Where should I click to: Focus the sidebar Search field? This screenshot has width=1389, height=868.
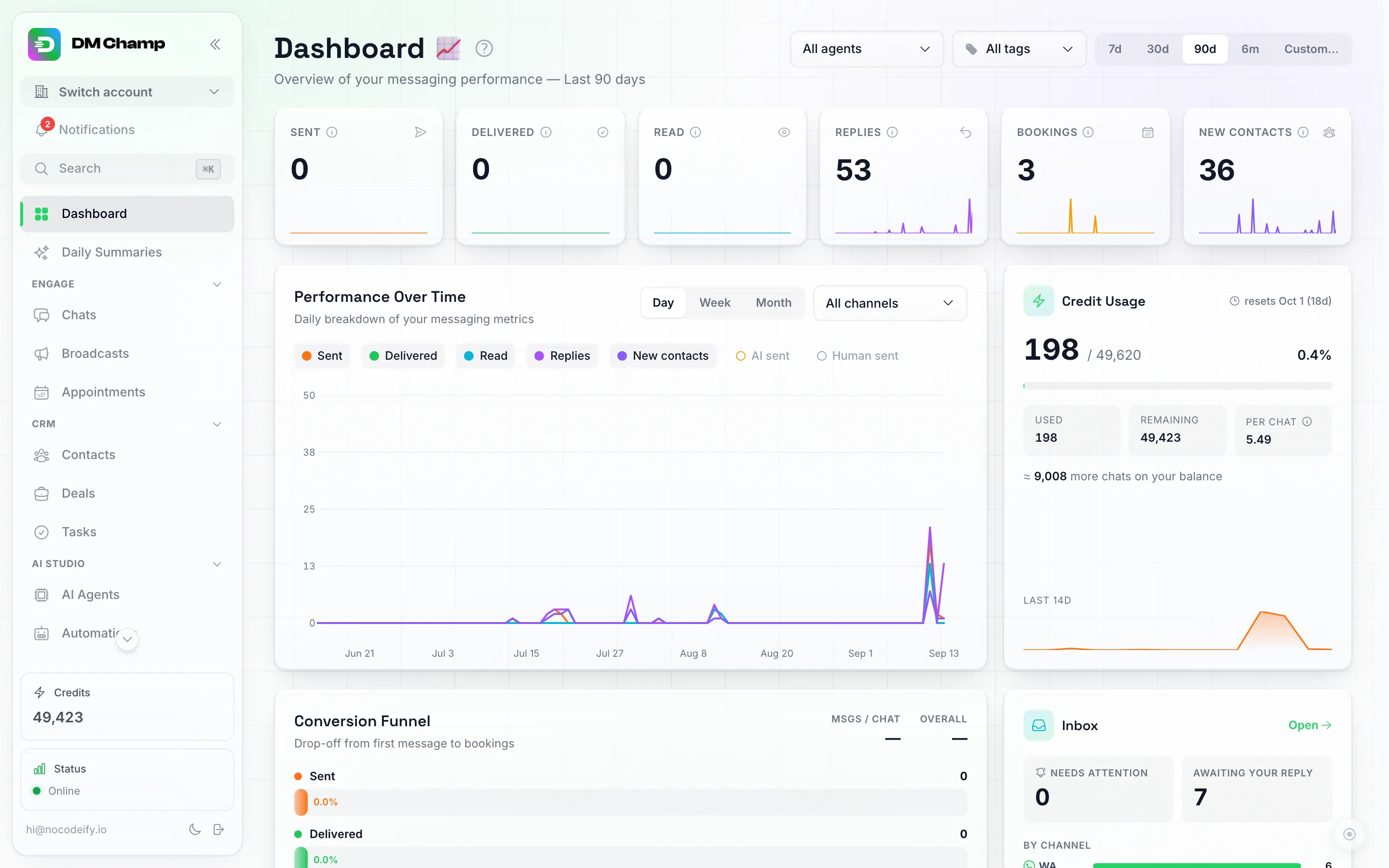click(127, 169)
